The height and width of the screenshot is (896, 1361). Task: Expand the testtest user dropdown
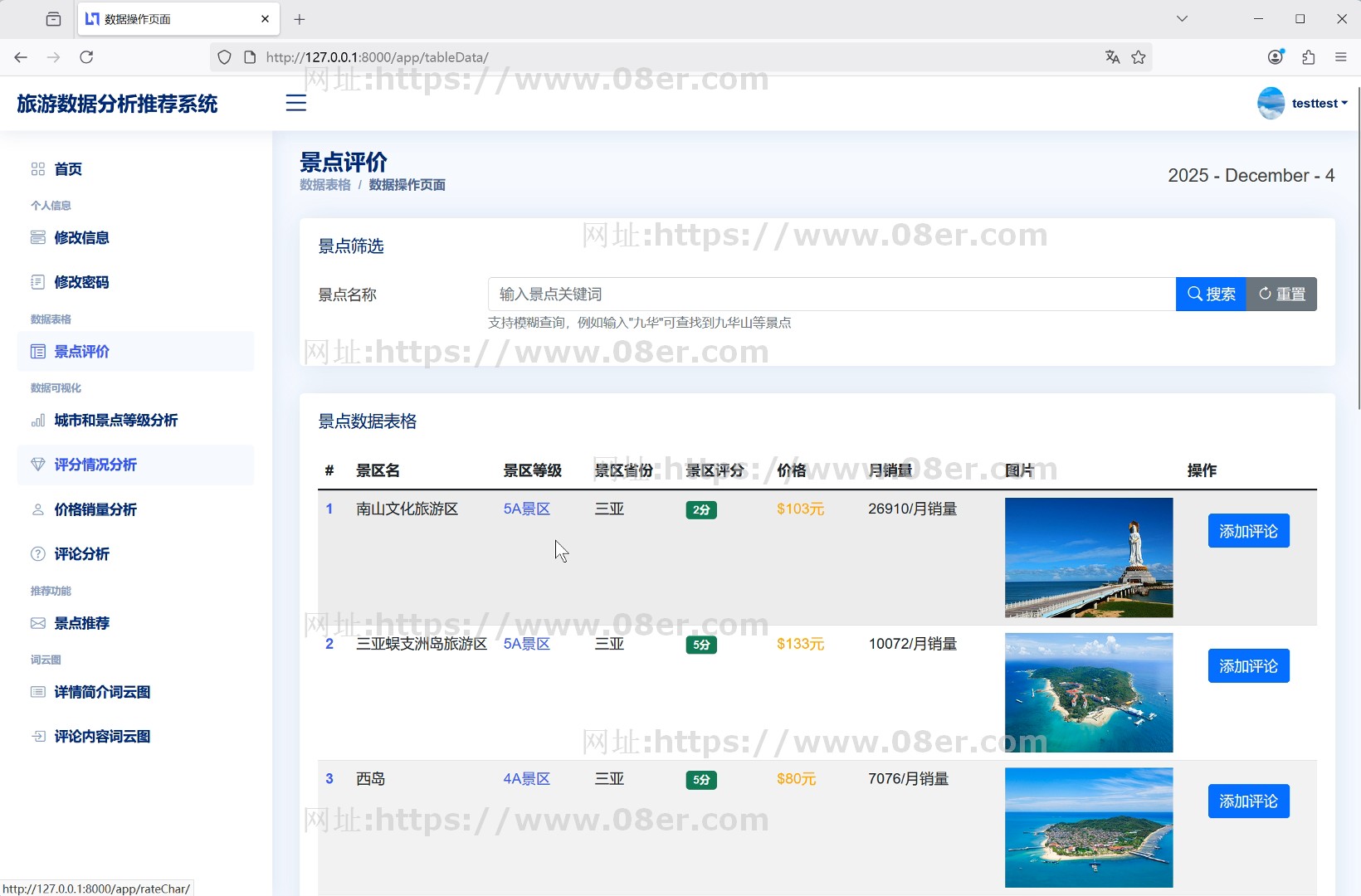[1316, 103]
